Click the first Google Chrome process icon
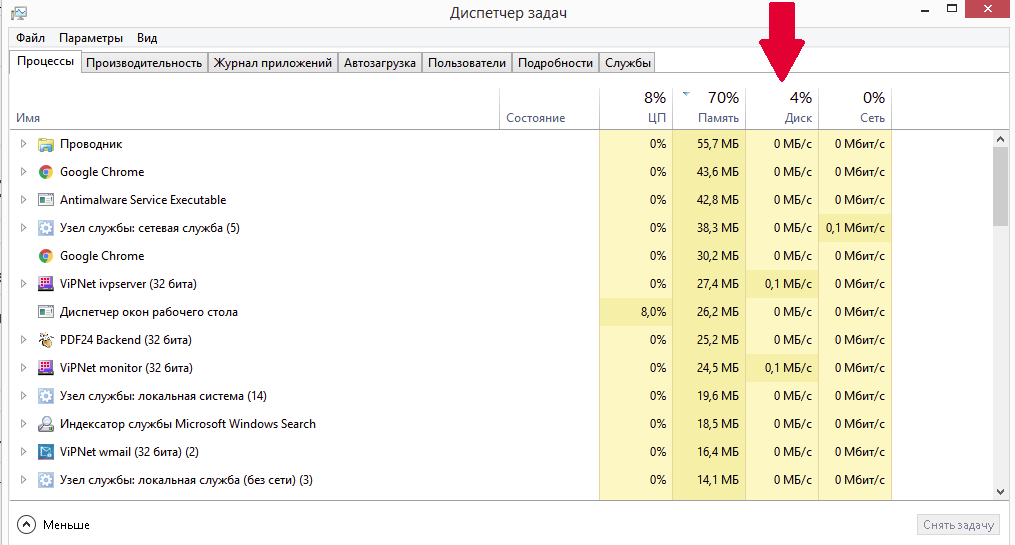1015x545 pixels. point(45,172)
